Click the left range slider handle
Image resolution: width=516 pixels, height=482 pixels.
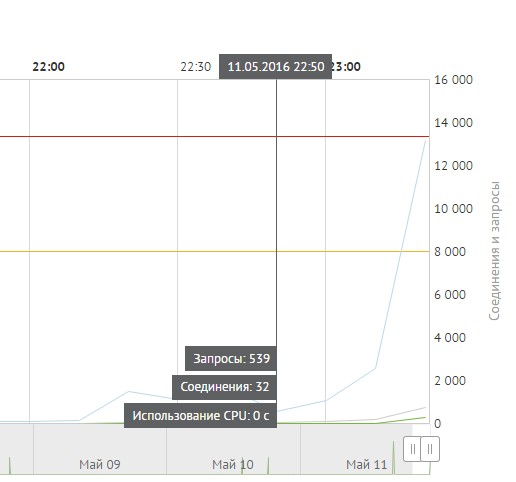[412, 449]
